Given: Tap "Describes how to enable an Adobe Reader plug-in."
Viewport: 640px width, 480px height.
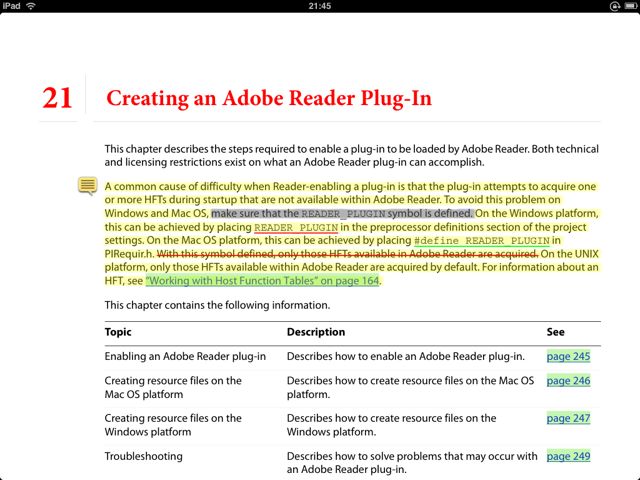Looking at the screenshot, I should coord(406,356).
